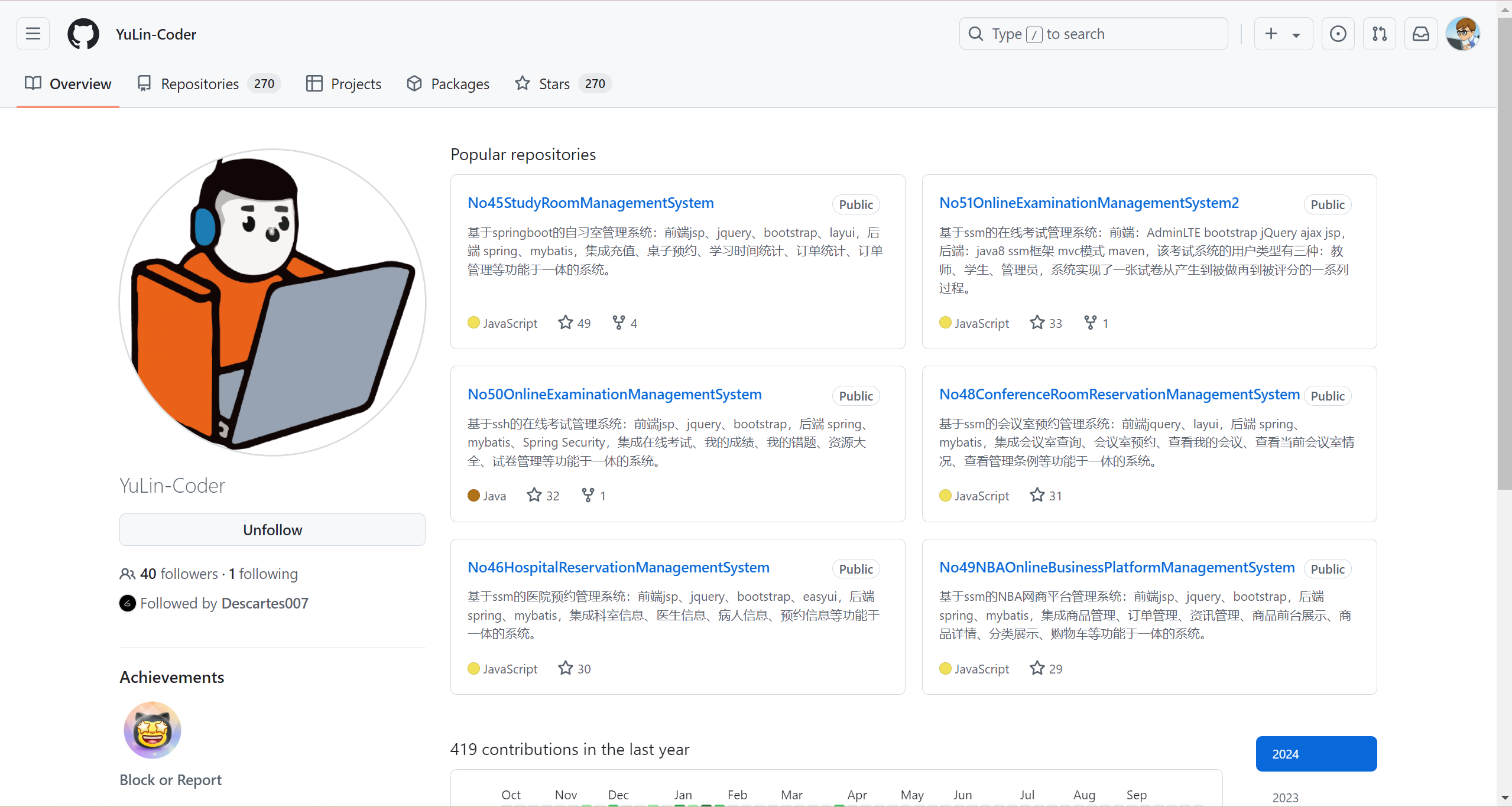Select the Overview tab
The image size is (1512, 807).
click(68, 84)
